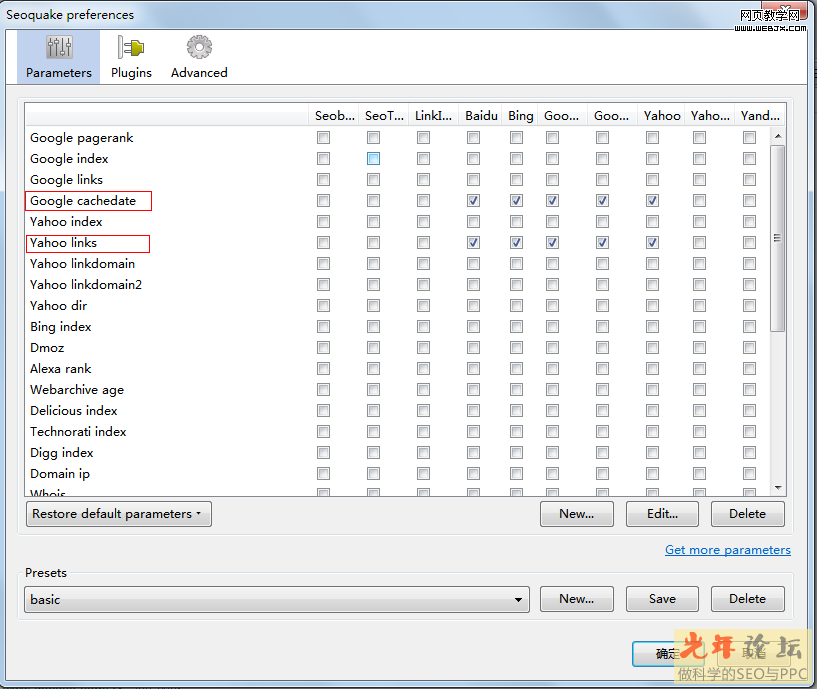Uncheck the SeoT checkbox for Google index

(373, 158)
